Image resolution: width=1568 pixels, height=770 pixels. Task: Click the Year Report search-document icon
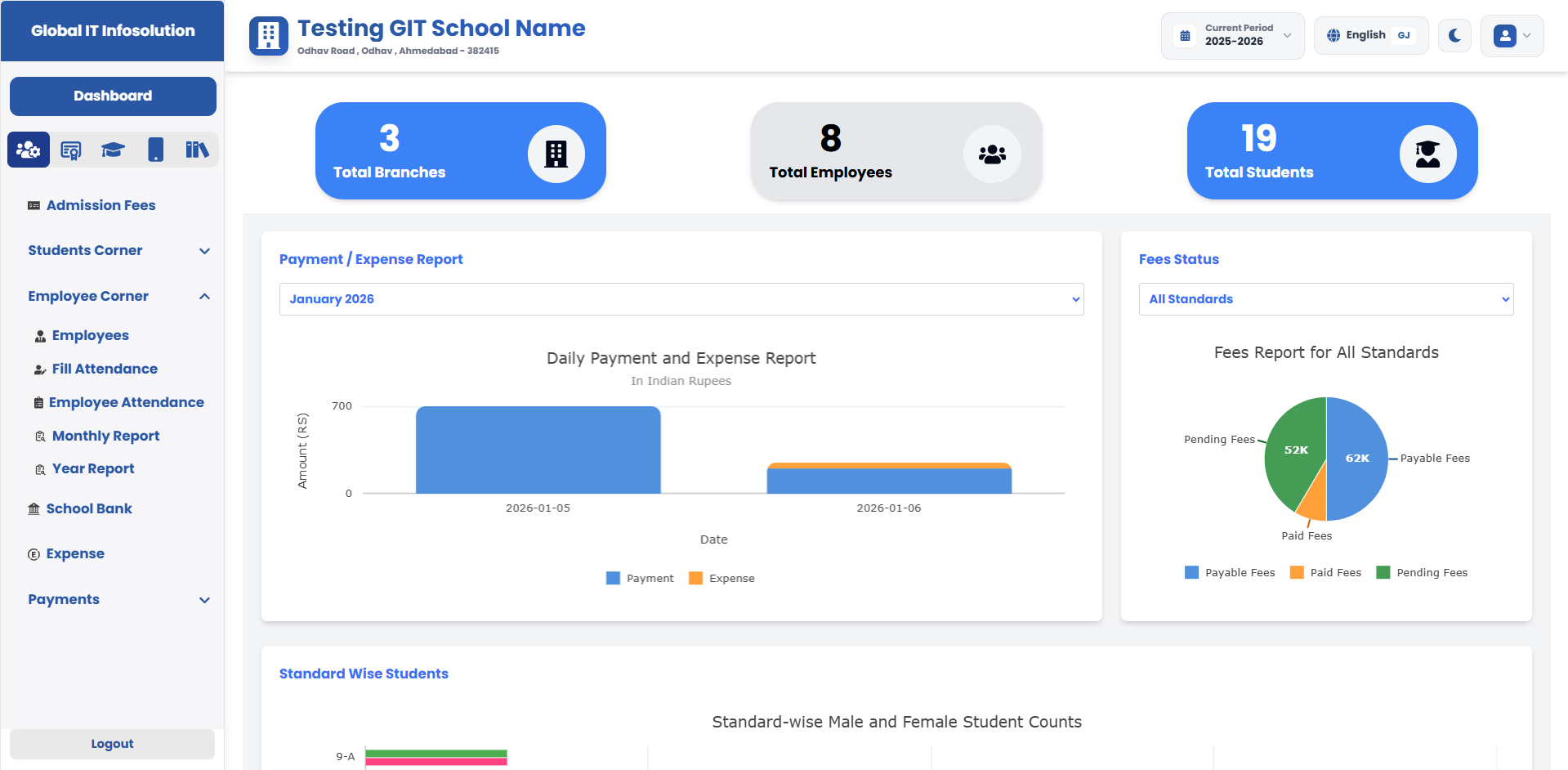tap(40, 469)
